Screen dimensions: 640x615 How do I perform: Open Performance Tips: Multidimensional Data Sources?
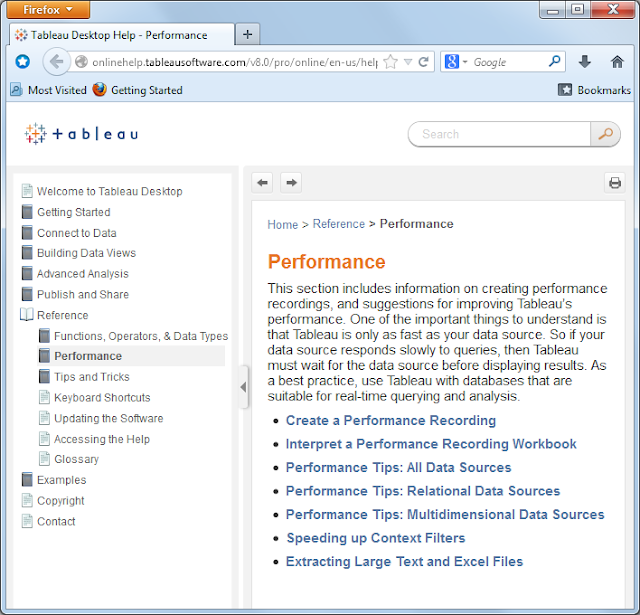click(445, 515)
